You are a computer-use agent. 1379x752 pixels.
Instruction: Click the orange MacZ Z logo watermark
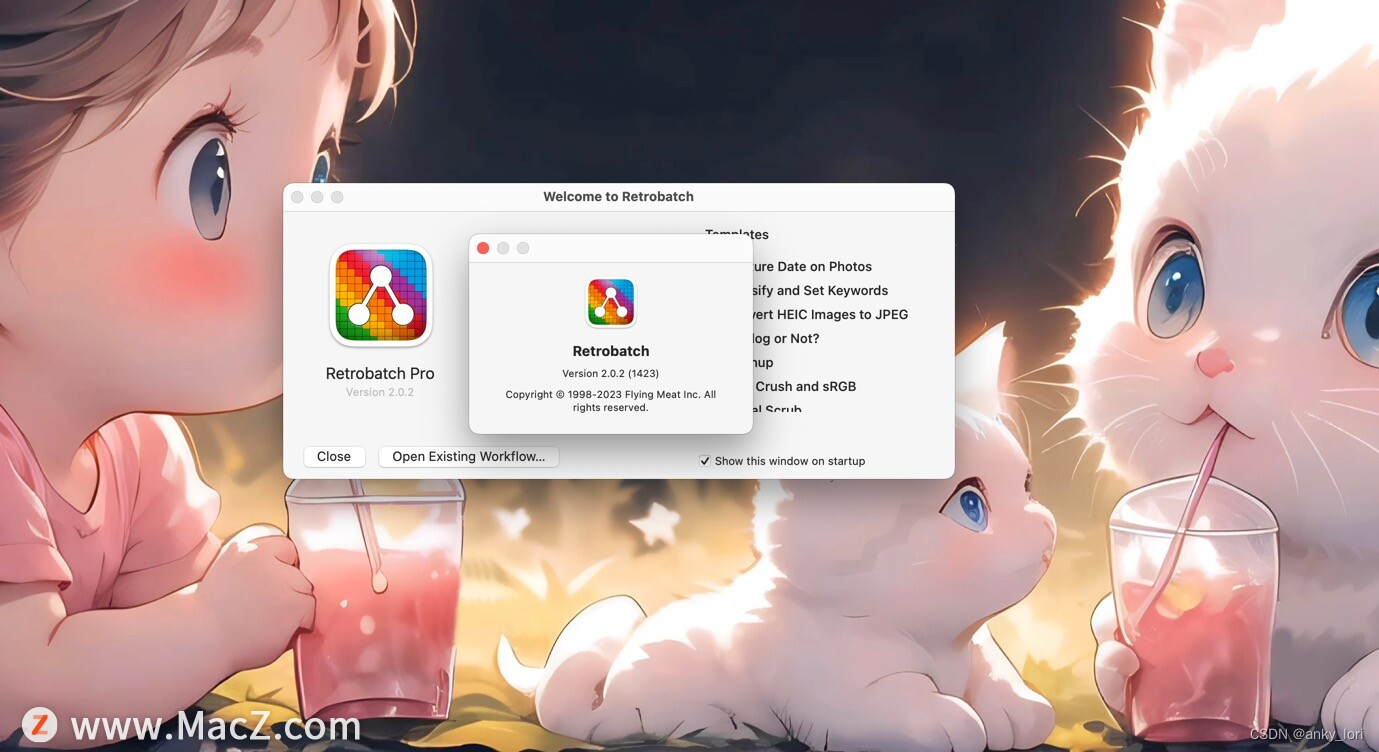click(40, 724)
